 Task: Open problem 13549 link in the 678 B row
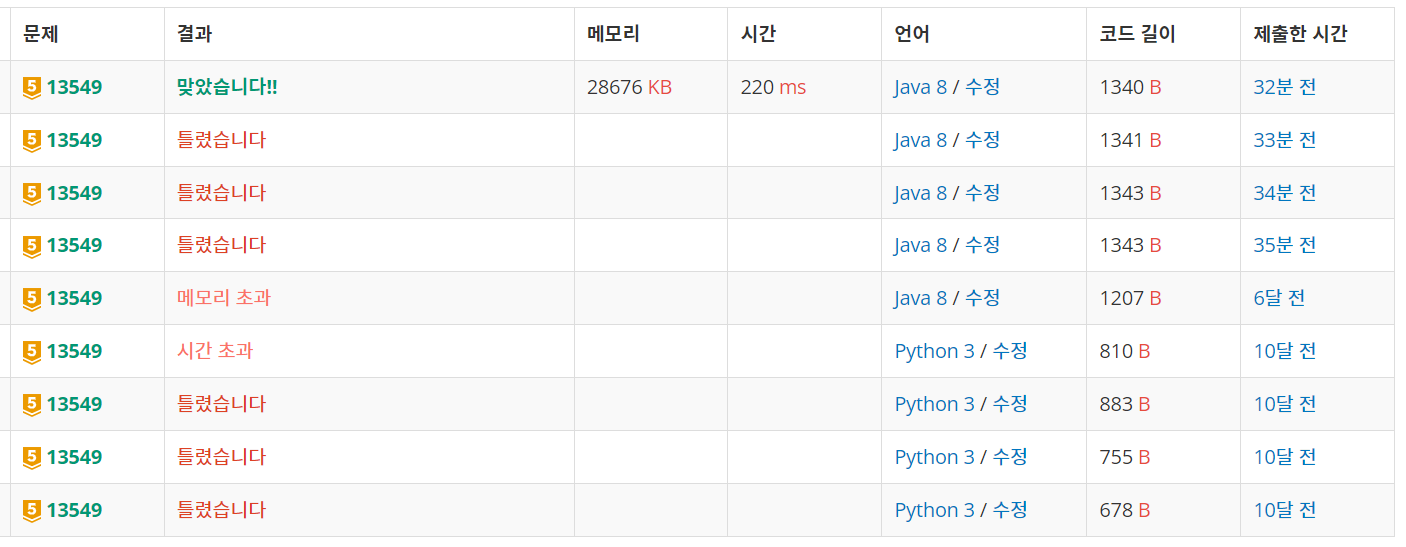coord(74,510)
